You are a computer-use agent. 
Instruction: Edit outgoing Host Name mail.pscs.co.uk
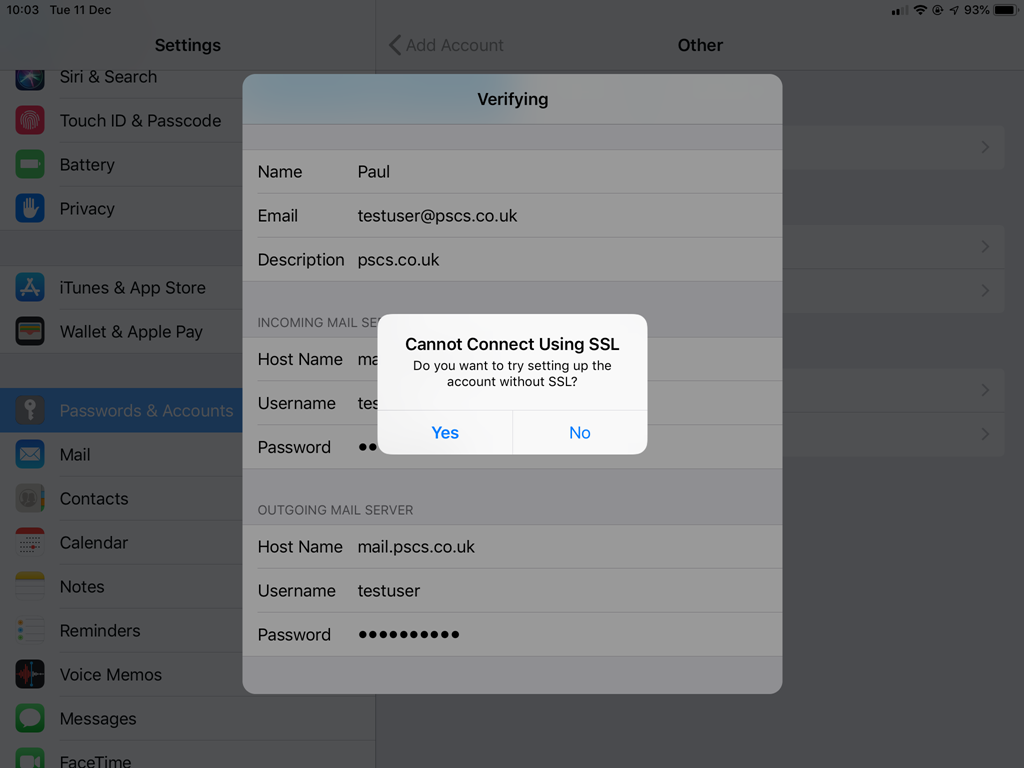click(x=416, y=547)
